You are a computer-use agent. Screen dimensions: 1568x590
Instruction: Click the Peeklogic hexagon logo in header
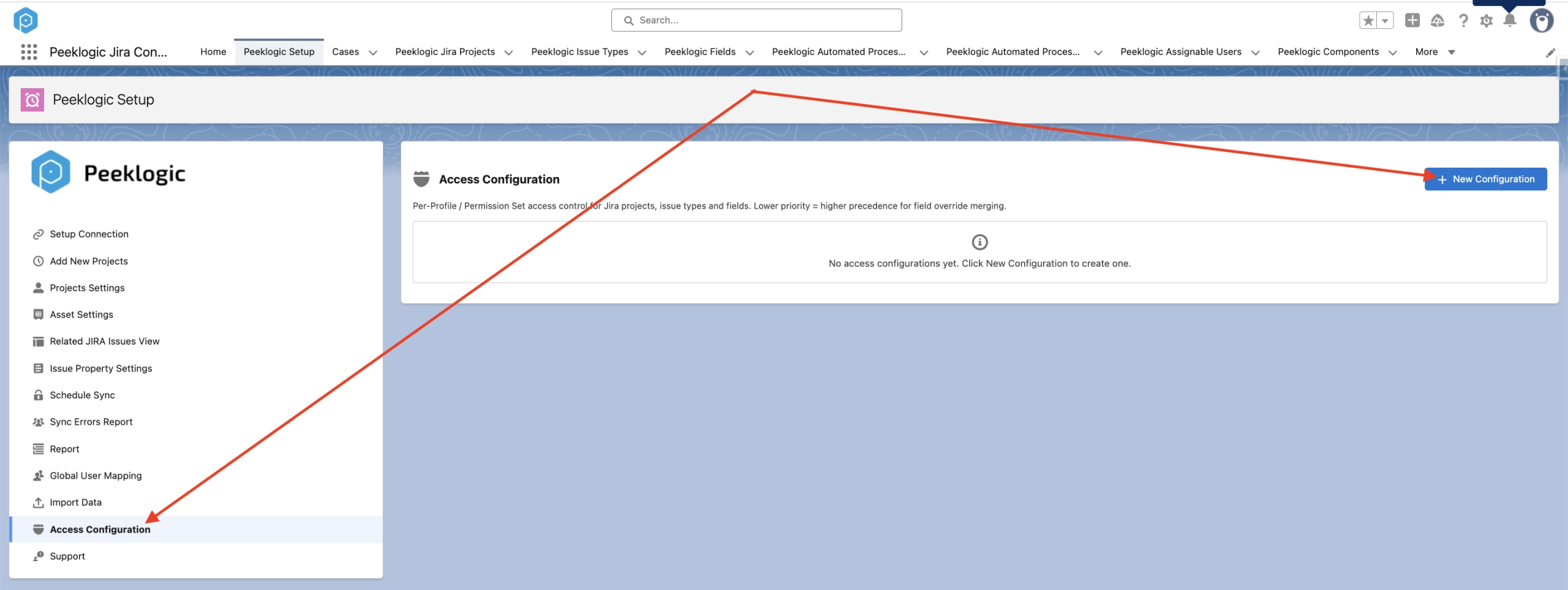26,20
